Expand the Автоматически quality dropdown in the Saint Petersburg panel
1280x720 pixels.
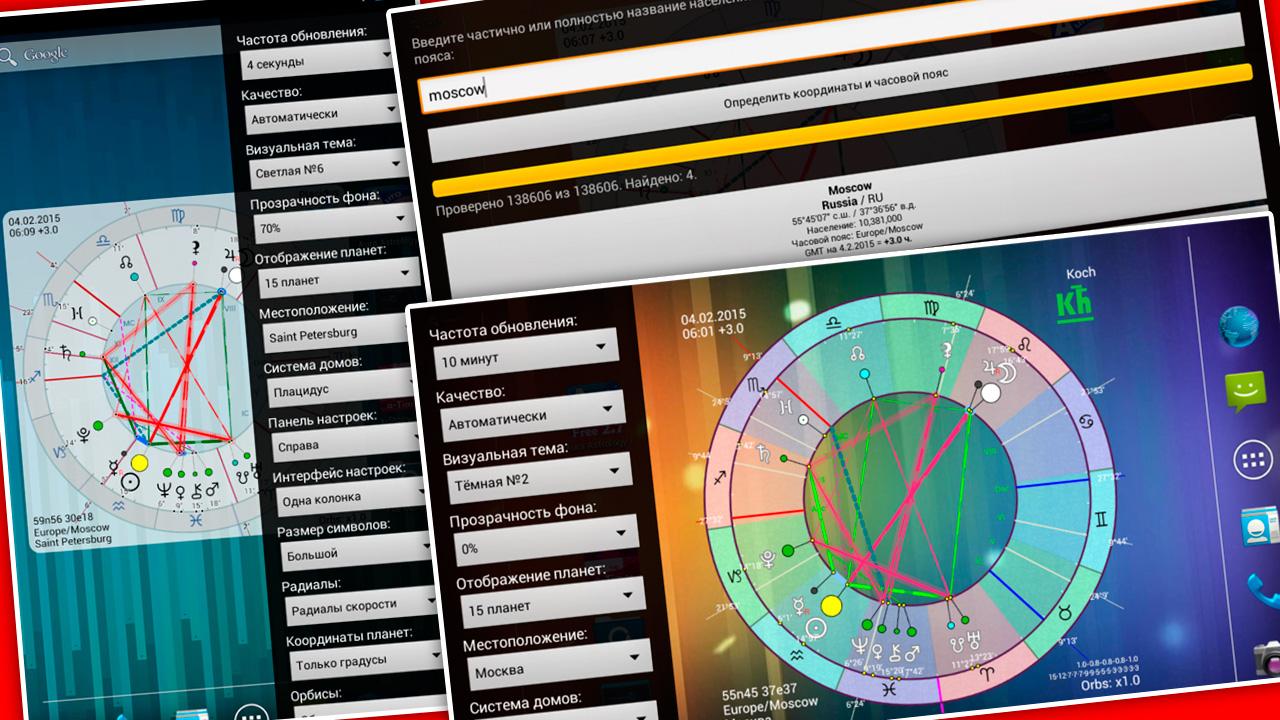pyautogui.click(x=322, y=115)
